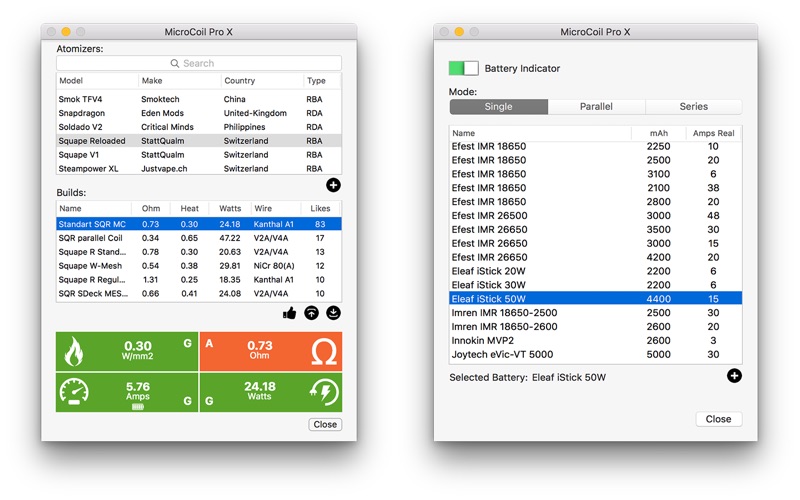
Task: Click the 24.18 Watts tile
Action: [271, 392]
